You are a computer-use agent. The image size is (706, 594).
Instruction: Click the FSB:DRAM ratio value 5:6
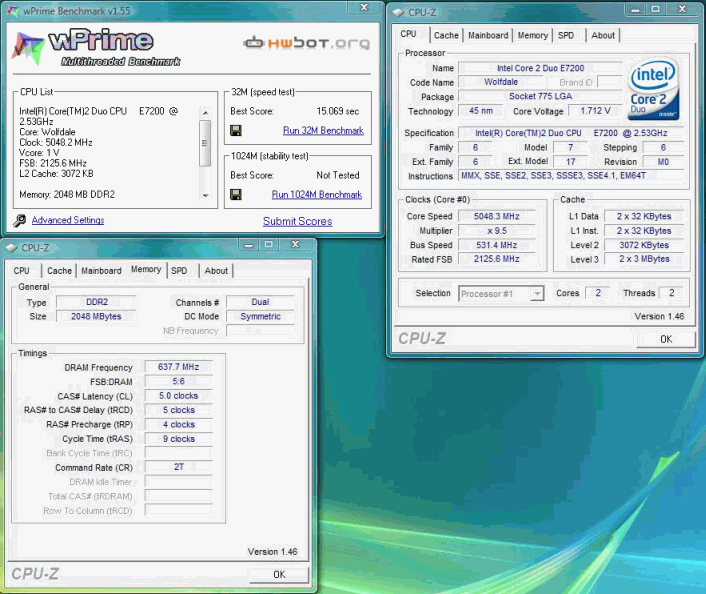pyautogui.click(x=178, y=381)
